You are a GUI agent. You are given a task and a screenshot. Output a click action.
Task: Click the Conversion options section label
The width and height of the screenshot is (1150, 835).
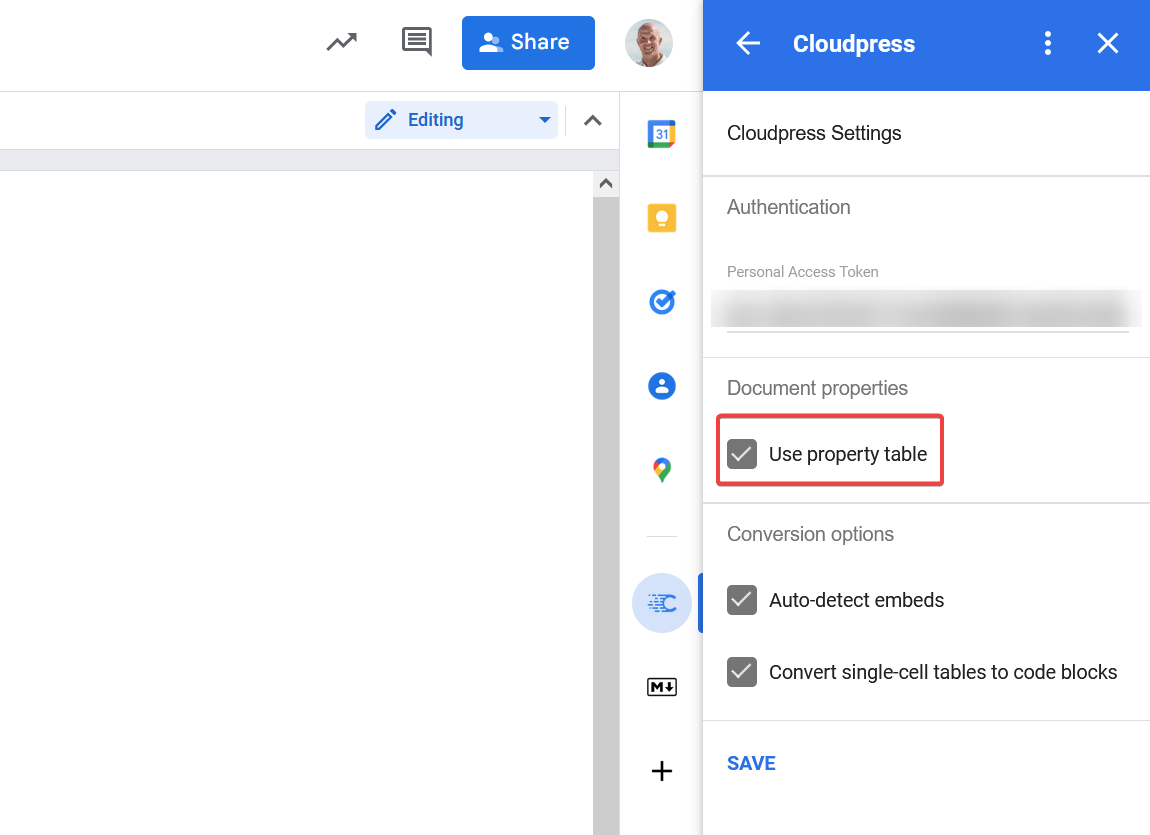click(810, 534)
